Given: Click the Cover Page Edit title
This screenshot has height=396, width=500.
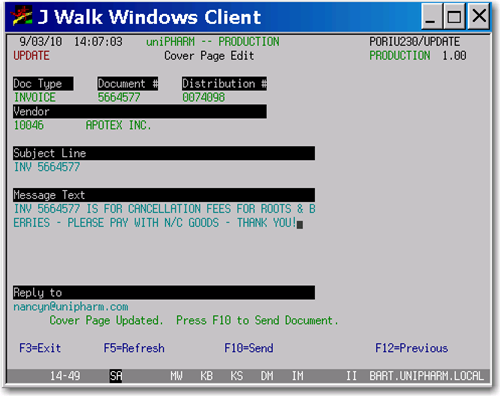Looking at the screenshot, I should [x=209, y=56].
